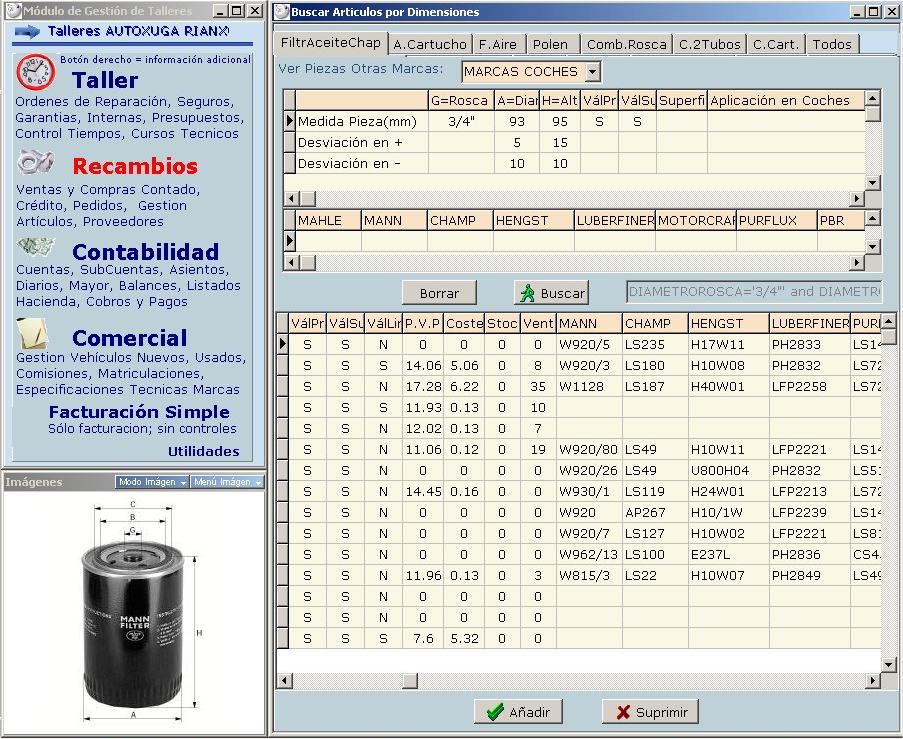Open the Recambios module

coord(135,166)
